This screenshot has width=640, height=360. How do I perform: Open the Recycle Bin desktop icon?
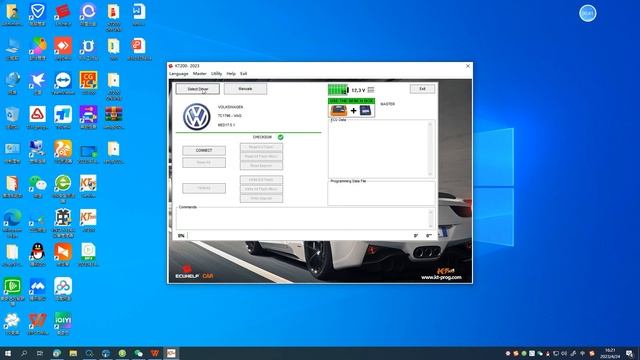(x=12, y=118)
